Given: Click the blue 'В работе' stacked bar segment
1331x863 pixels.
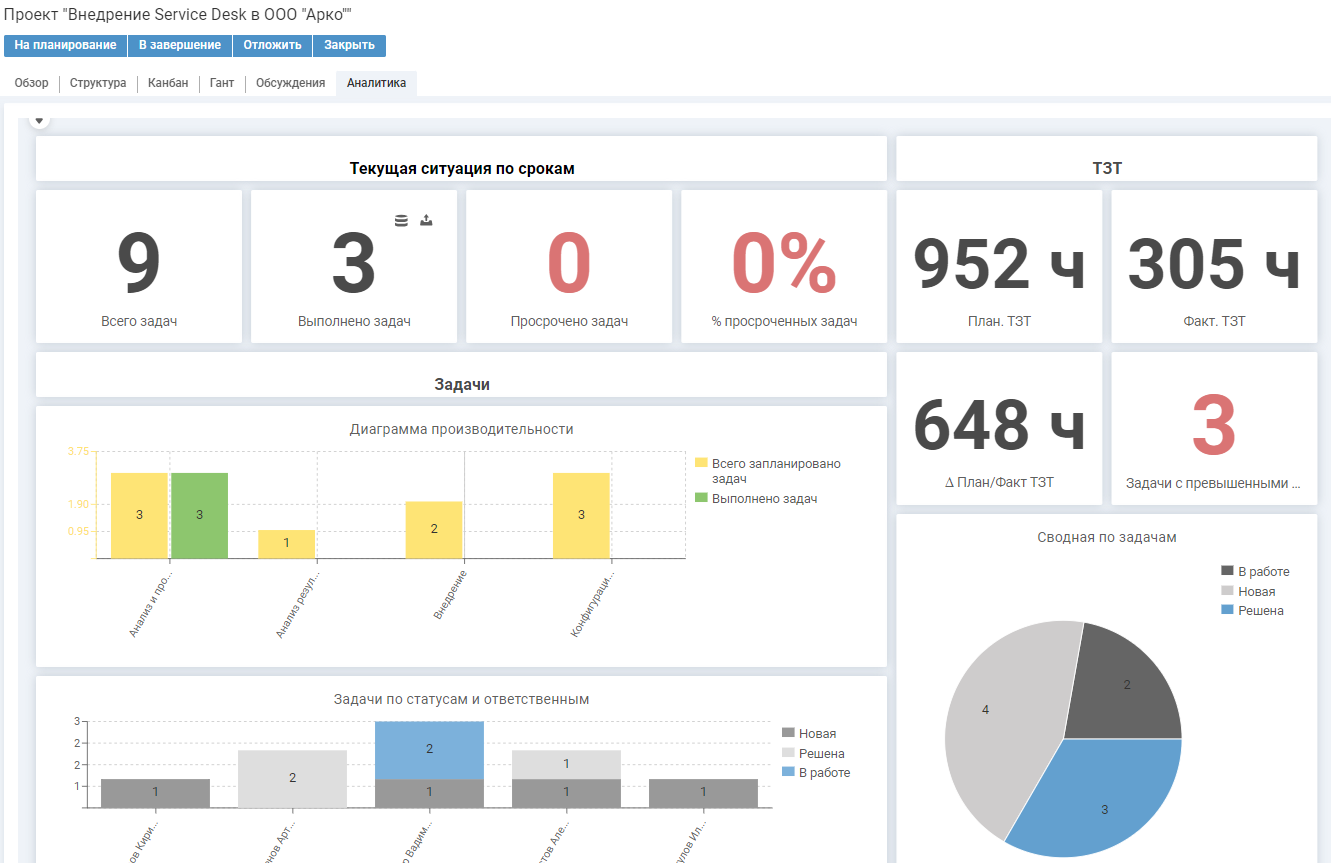Looking at the screenshot, I should click(x=429, y=748).
